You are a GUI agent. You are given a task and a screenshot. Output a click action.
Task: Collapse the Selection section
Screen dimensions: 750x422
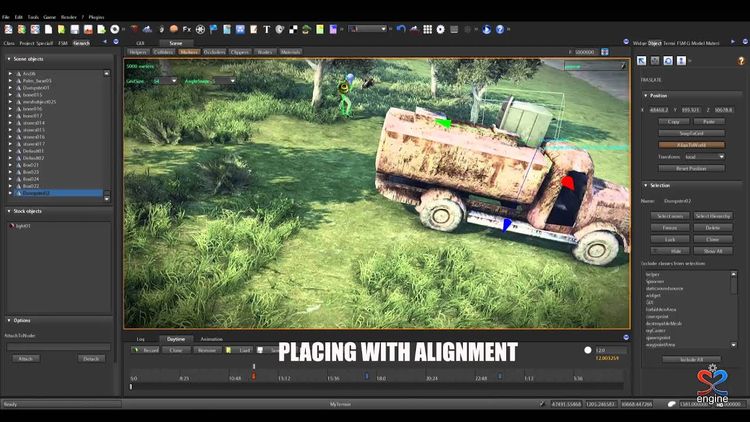tap(645, 185)
